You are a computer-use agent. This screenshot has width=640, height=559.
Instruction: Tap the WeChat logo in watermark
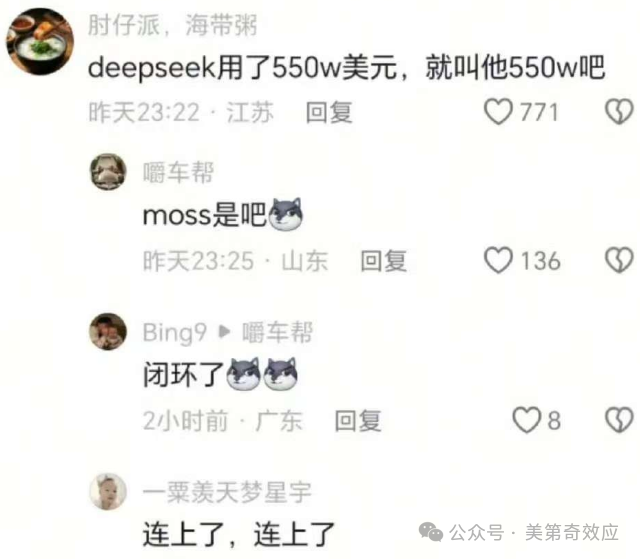431,532
